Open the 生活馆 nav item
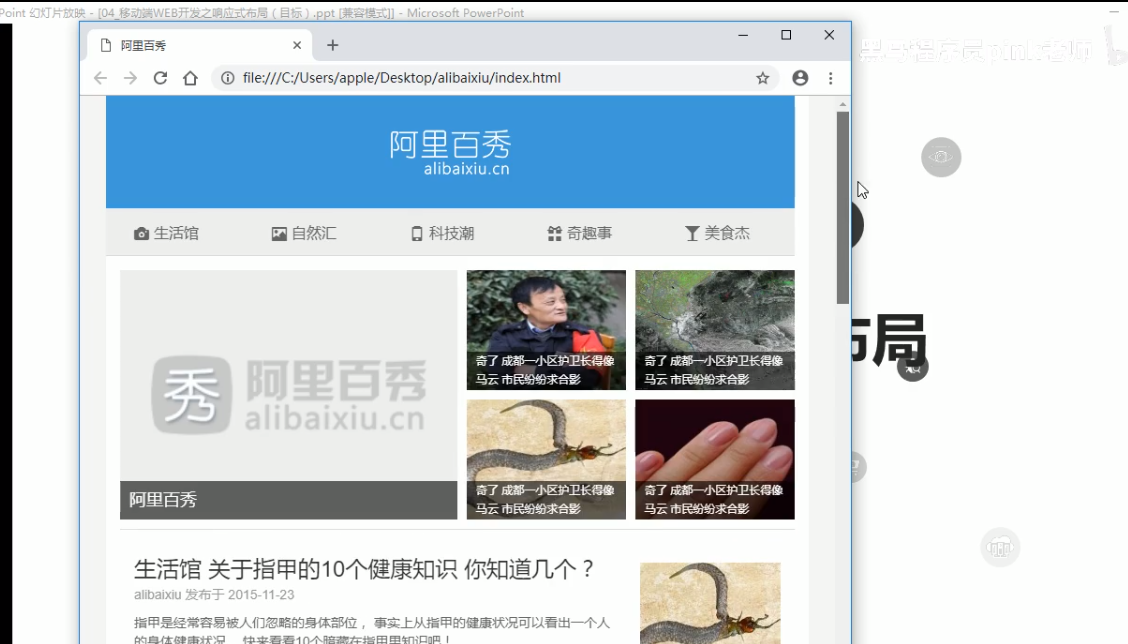The height and width of the screenshot is (644, 1128). (x=166, y=233)
